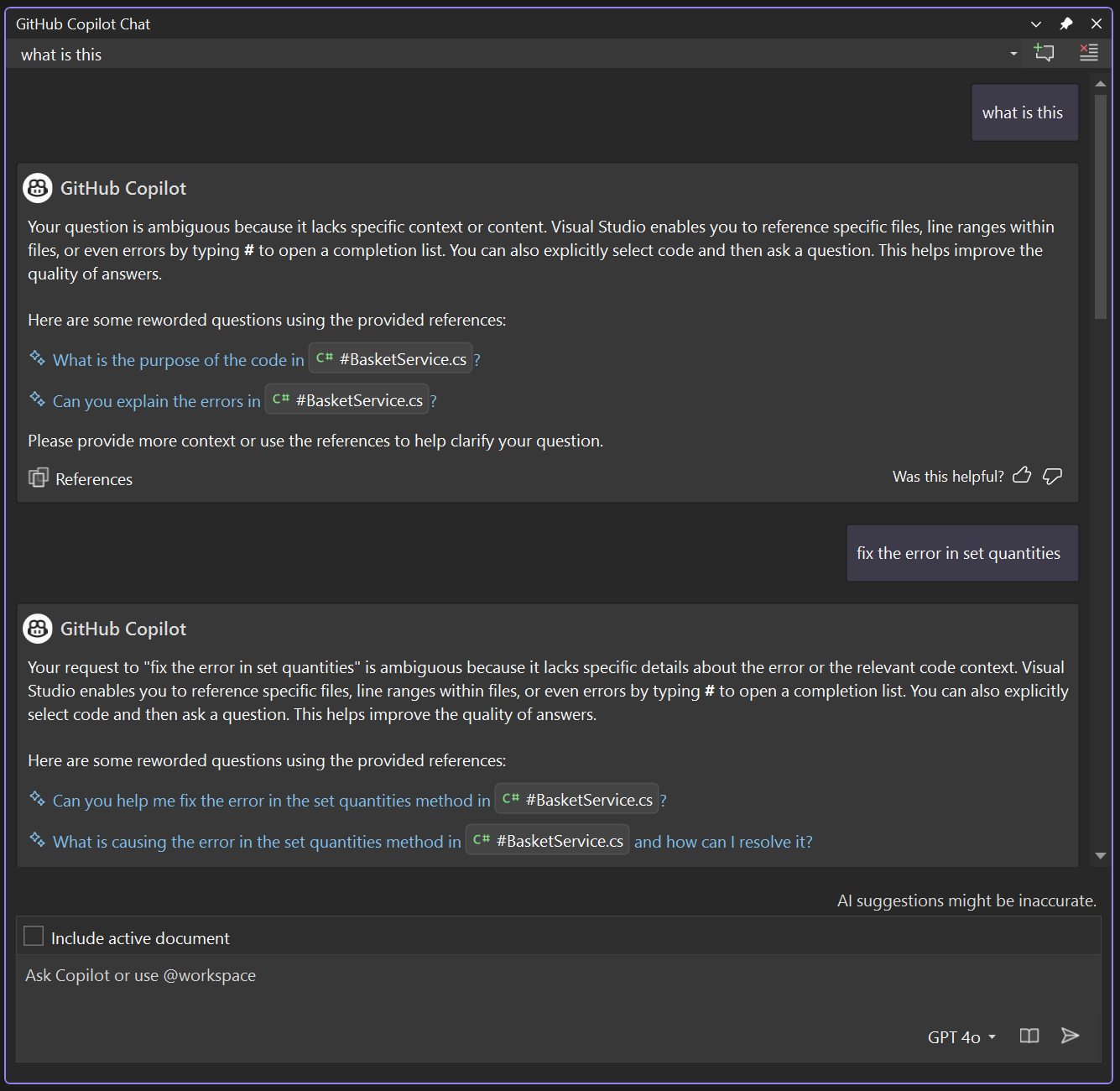Open the GPT 4o model dropdown
This screenshot has height=1091, width=1120.
[x=961, y=1037]
